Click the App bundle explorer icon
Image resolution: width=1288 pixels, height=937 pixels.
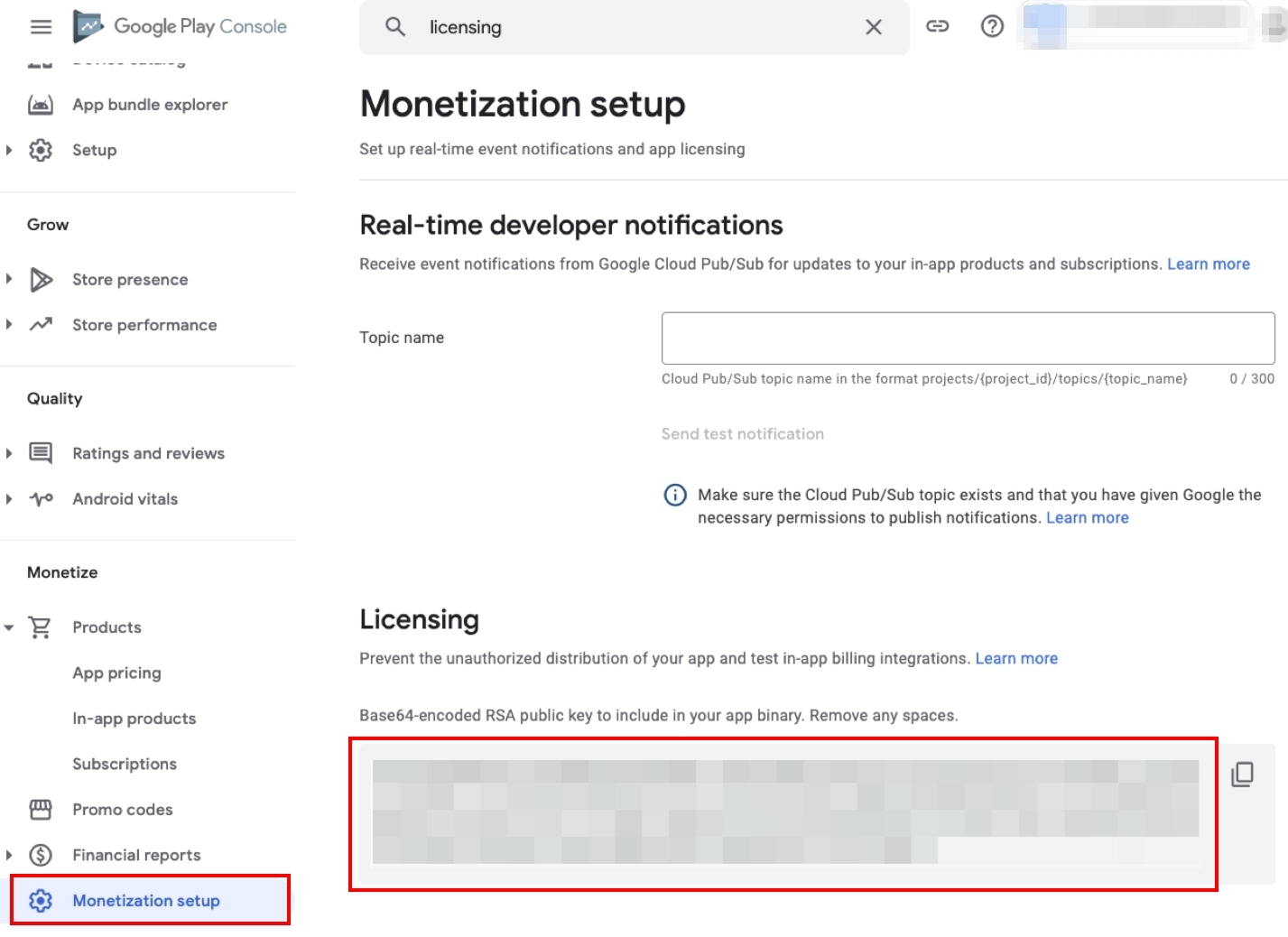pos(41,105)
